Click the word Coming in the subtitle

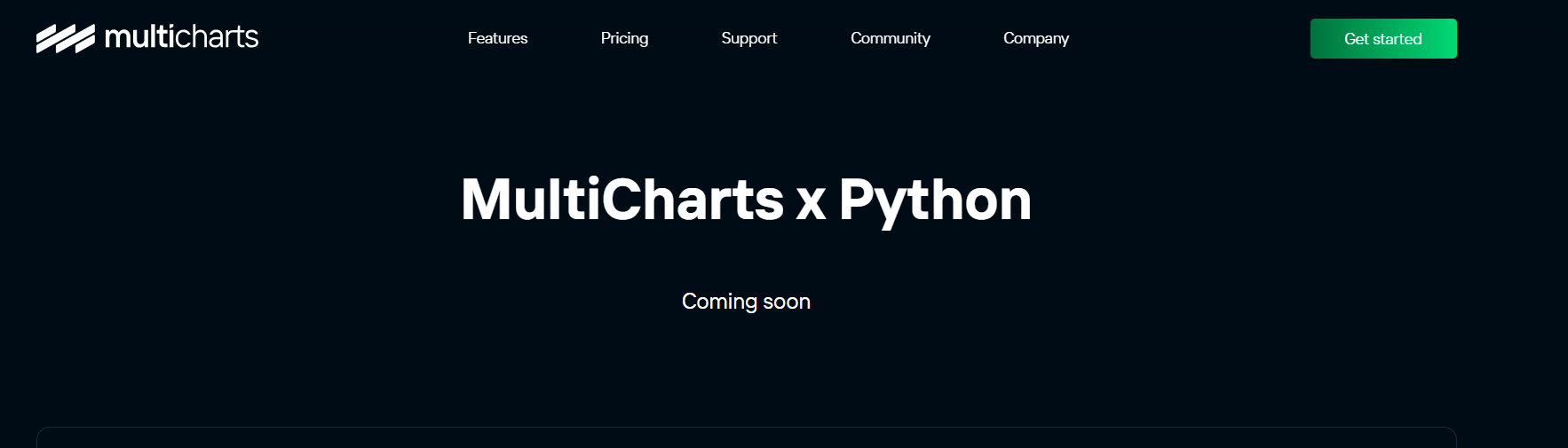coord(719,302)
